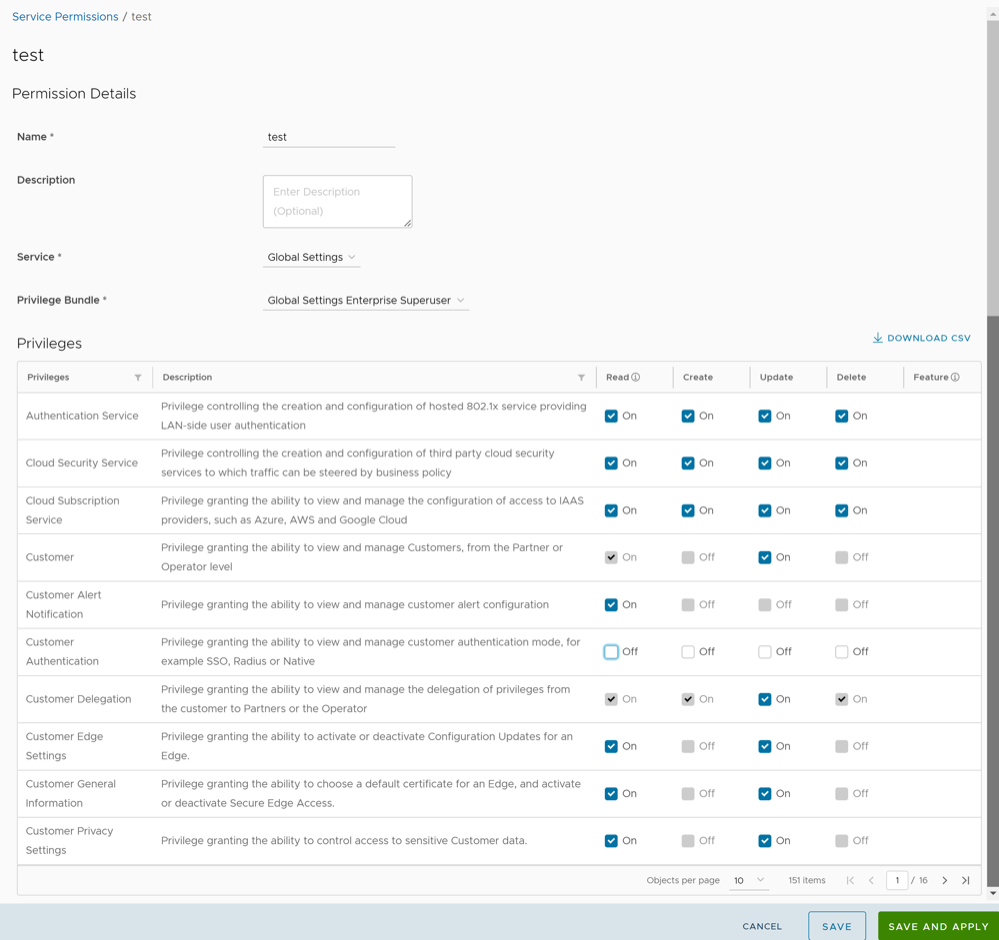This screenshot has height=940, width=999.
Task: Click the Download CSV link
Action: tap(921, 338)
